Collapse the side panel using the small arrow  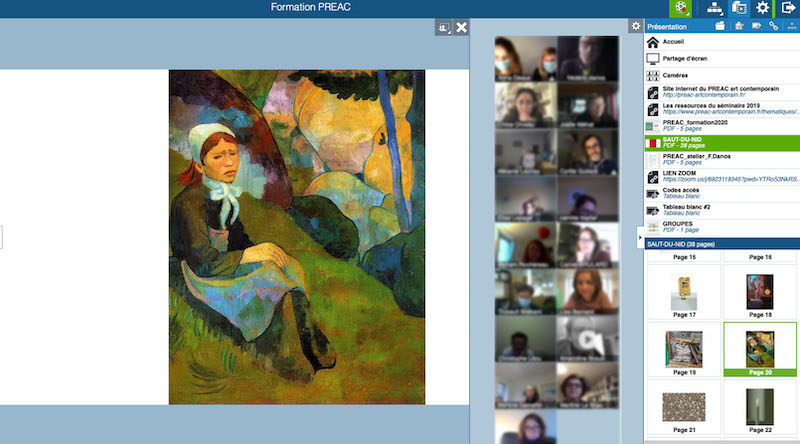point(640,237)
